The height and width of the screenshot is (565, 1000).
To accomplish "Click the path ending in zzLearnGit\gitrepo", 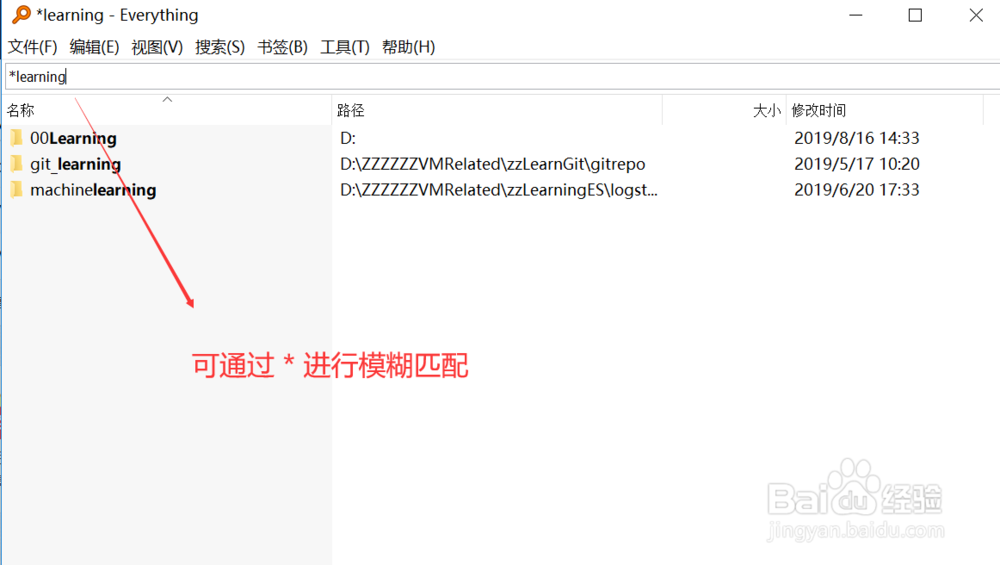I will pos(492,164).
